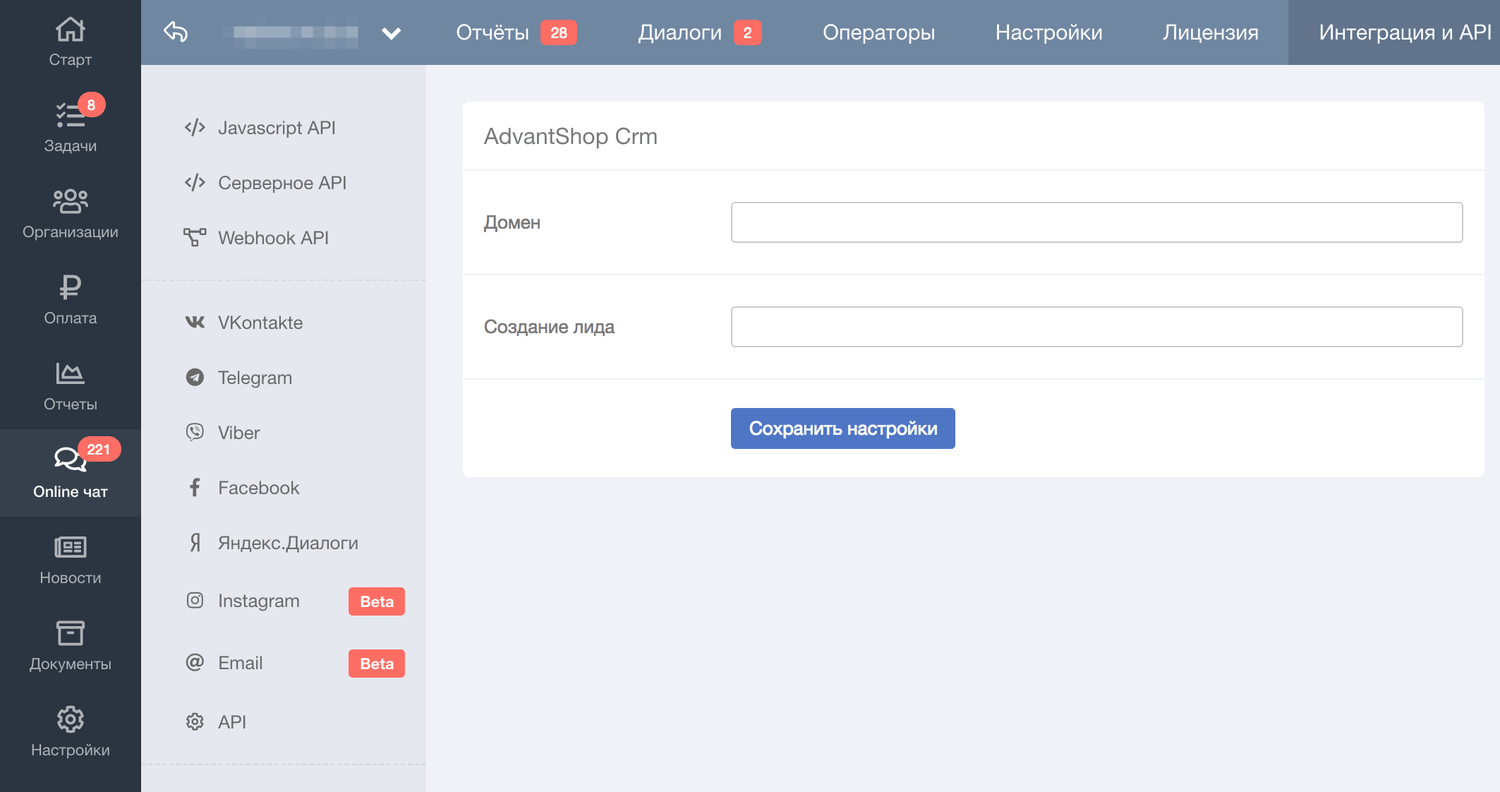
Task: Focus the Домен input field
Action: 1096,222
